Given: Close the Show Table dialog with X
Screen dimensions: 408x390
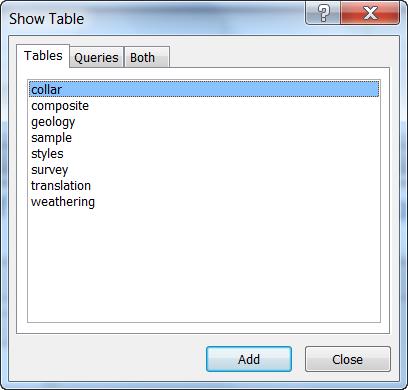Looking at the screenshot, I should coord(370,14).
